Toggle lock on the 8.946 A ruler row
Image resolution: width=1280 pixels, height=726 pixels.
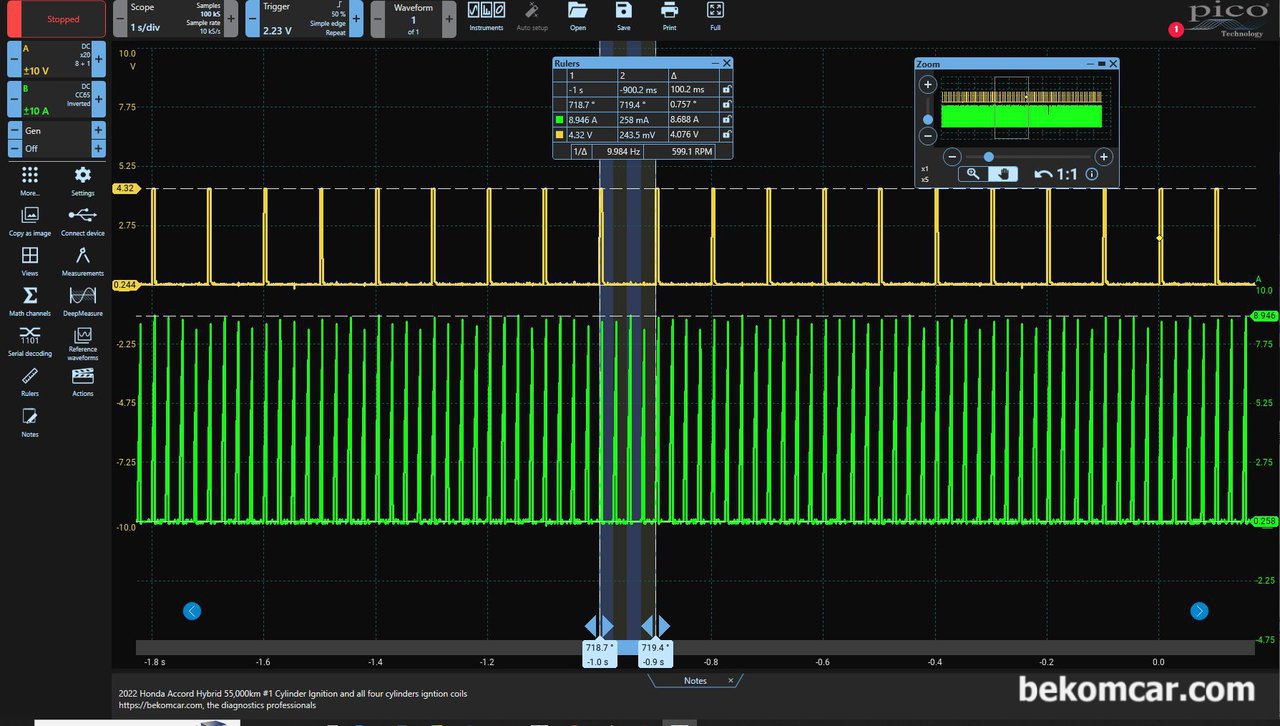(726, 119)
